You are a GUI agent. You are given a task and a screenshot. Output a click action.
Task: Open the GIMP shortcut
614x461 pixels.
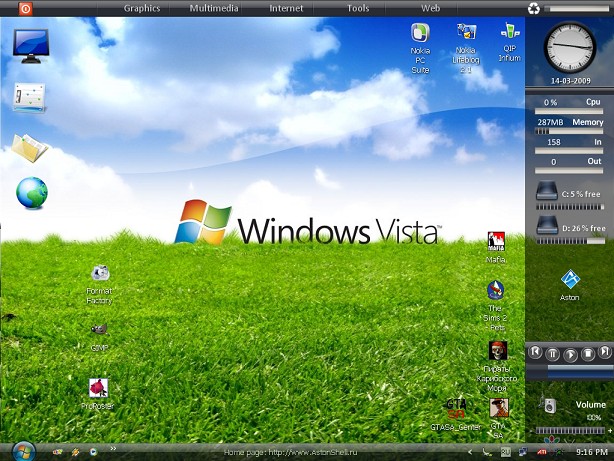(99, 337)
